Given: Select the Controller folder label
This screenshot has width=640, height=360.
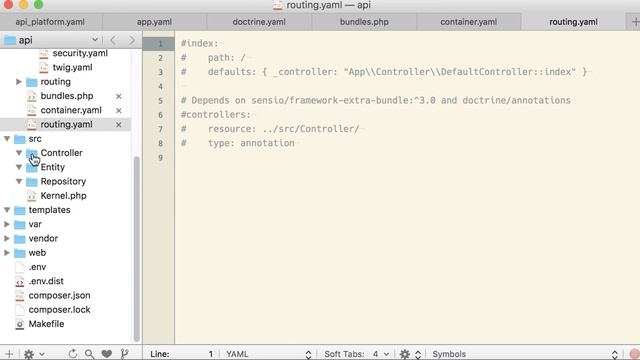Looking at the screenshot, I should click(61, 153).
